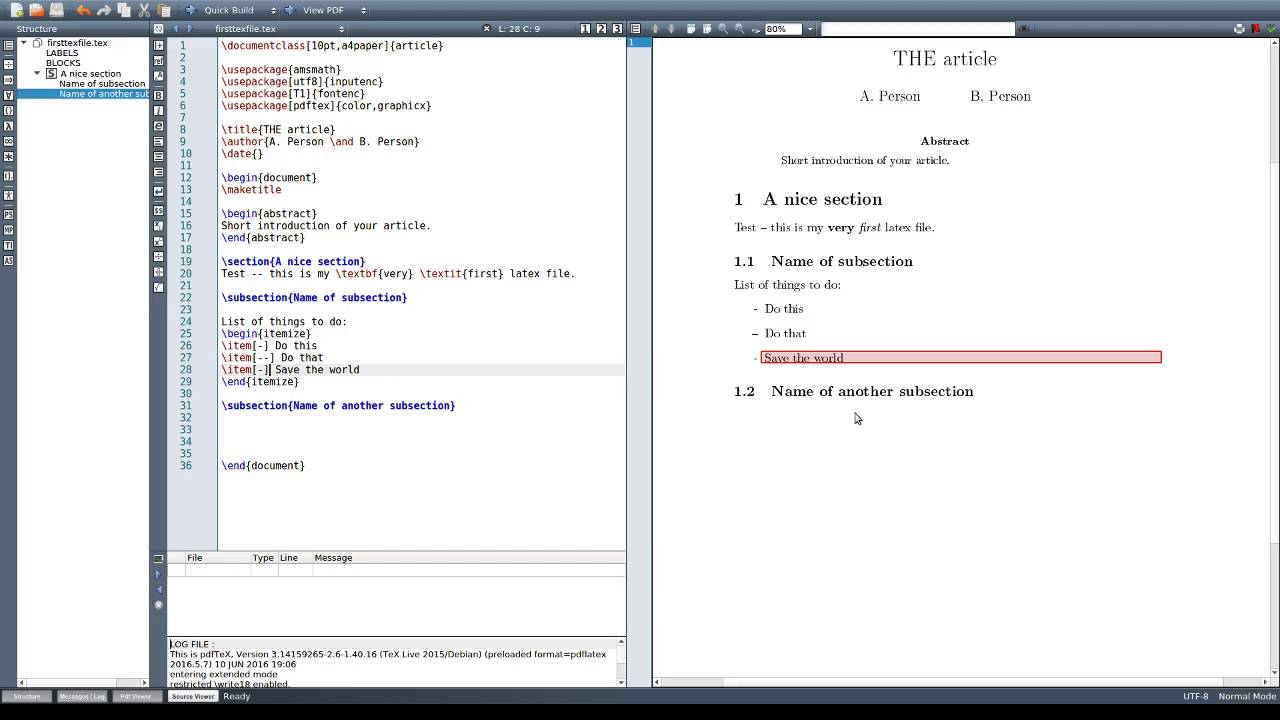Create a new file with the New icon

(x=16, y=10)
